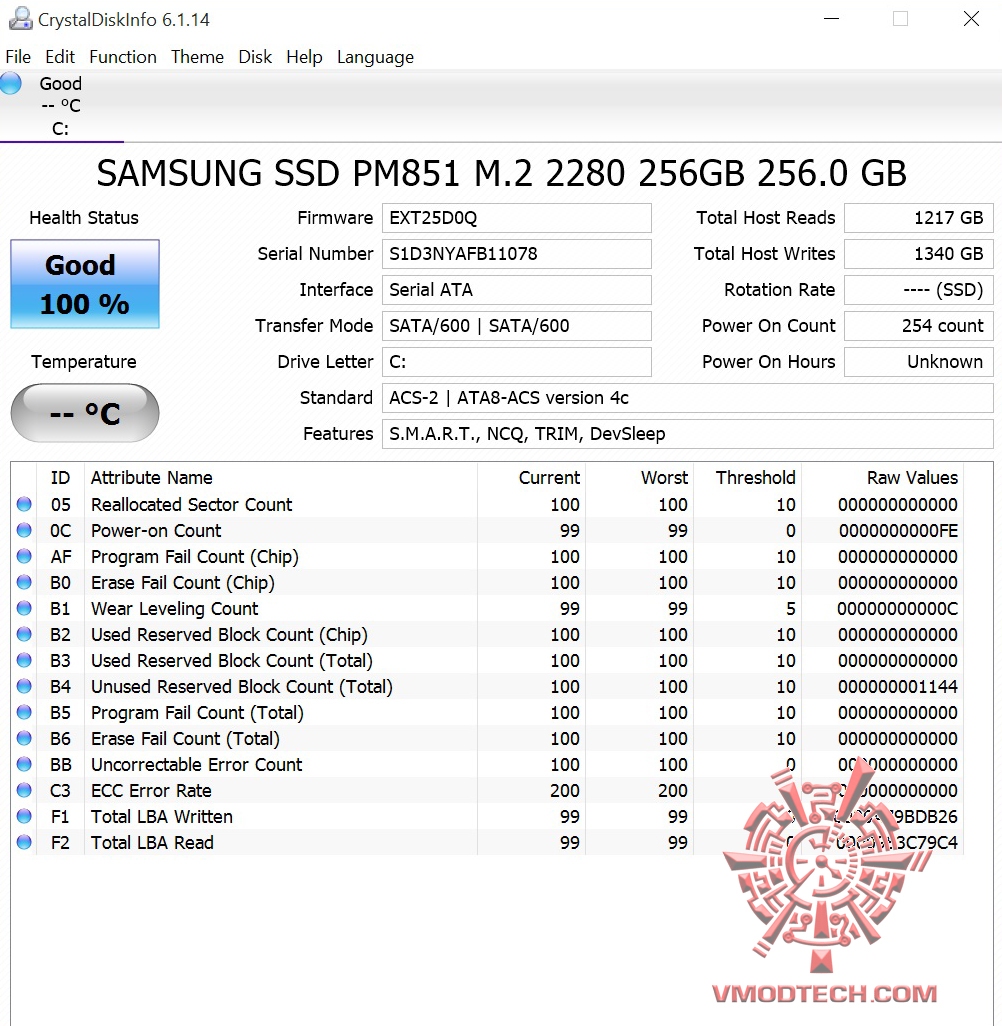Click the Good 100 % health status button

click(x=84, y=284)
